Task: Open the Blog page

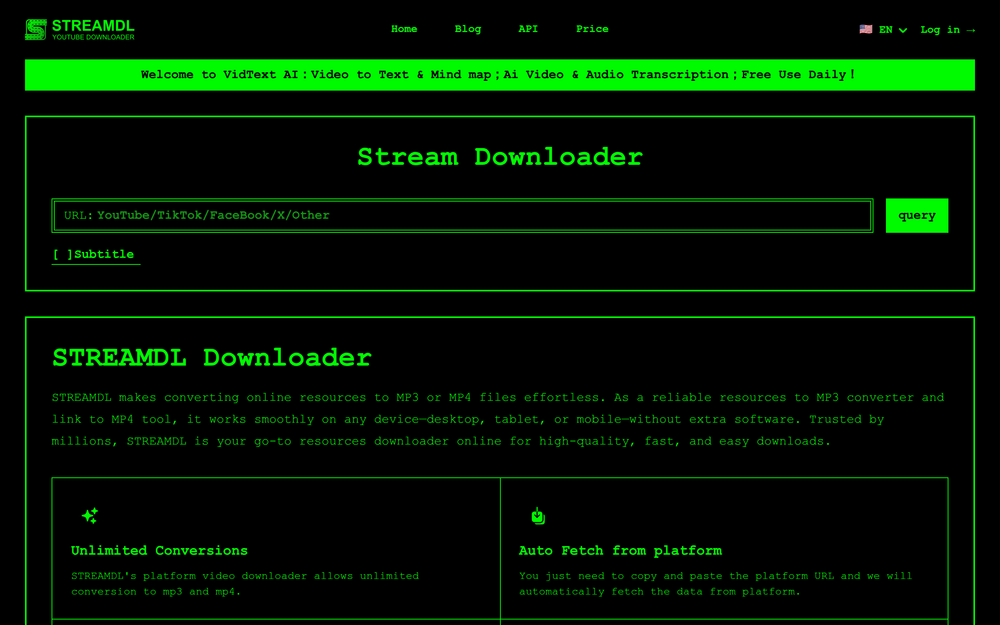Action: point(467,29)
